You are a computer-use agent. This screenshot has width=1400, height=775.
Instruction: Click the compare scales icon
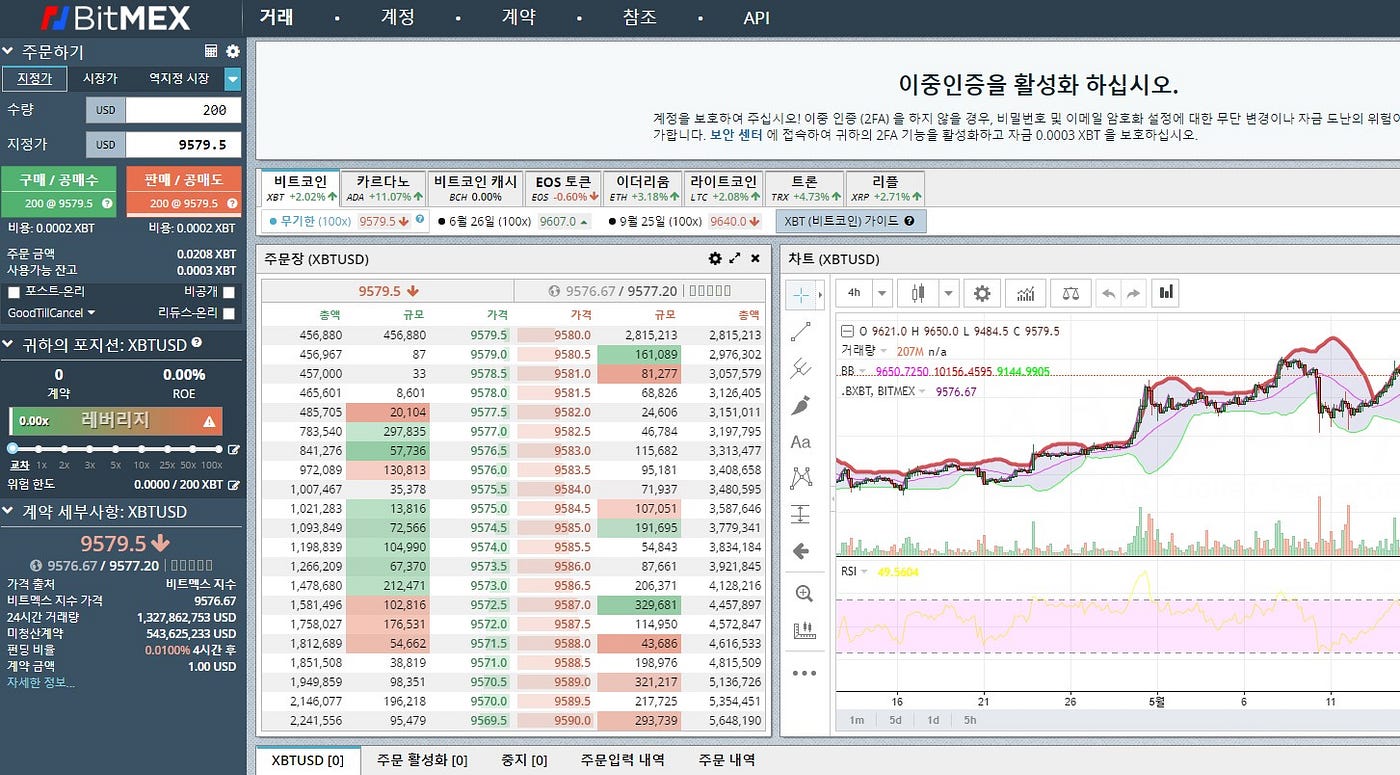(x=1071, y=293)
